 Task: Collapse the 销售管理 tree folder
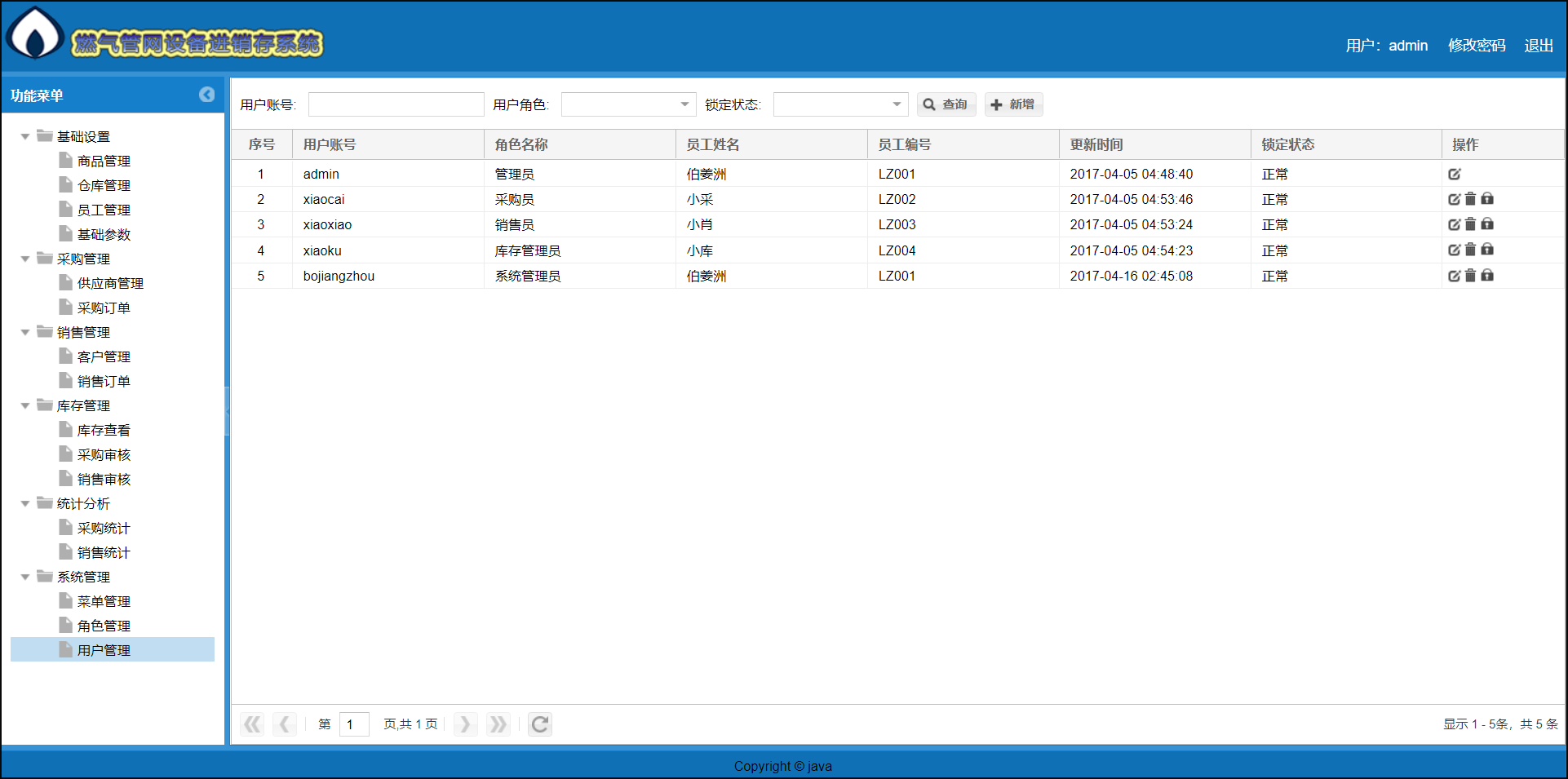click(25, 332)
